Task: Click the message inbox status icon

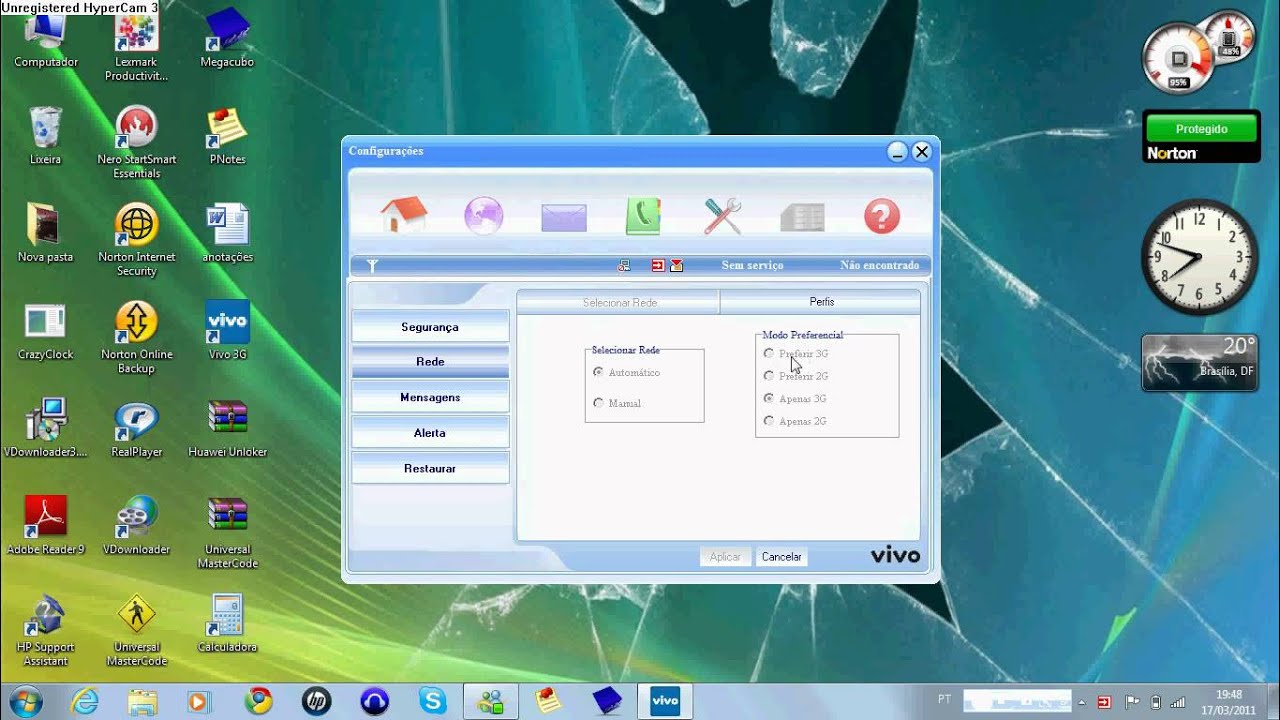Action: (x=676, y=265)
